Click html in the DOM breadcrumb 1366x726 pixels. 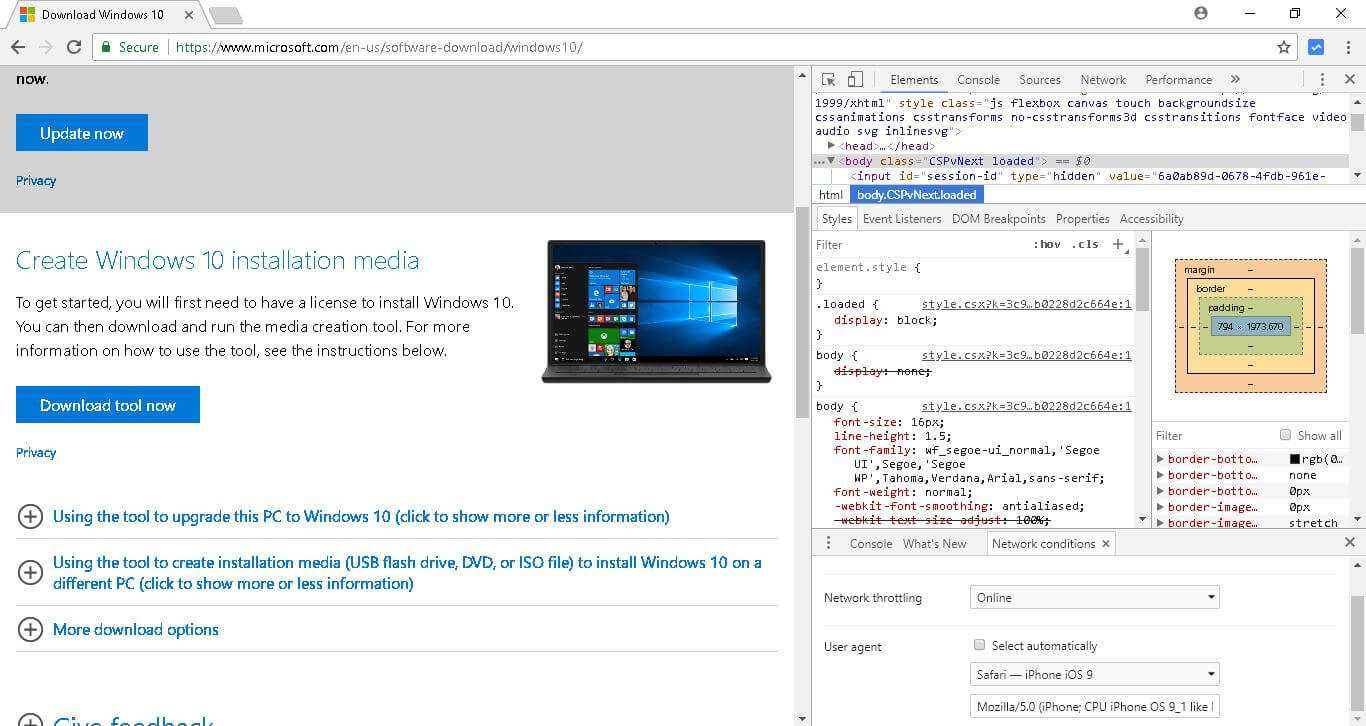pos(831,195)
